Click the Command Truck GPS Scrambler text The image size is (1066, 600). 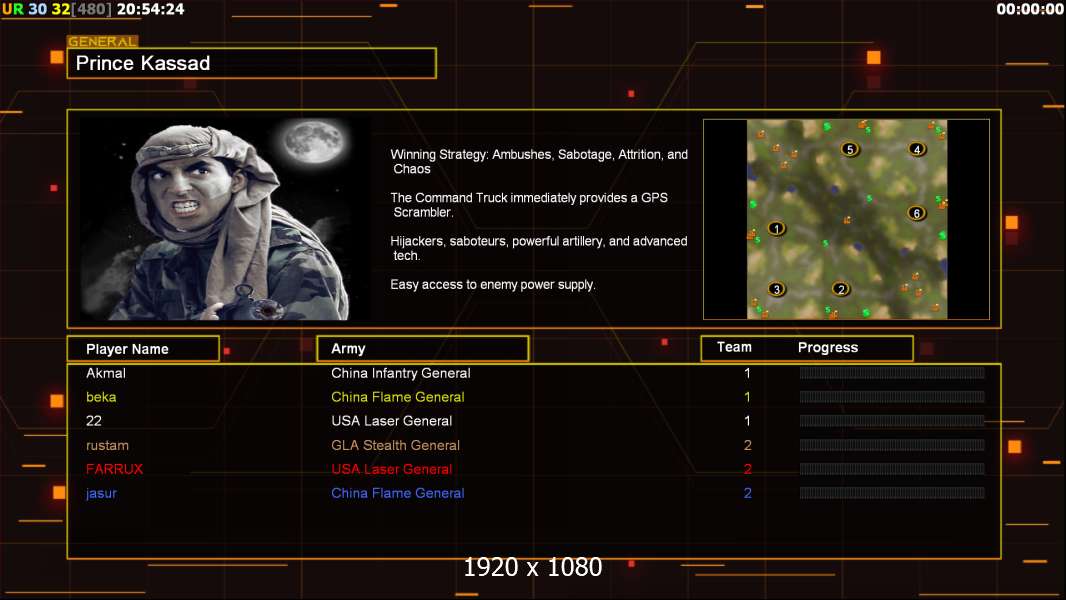coord(529,205)
